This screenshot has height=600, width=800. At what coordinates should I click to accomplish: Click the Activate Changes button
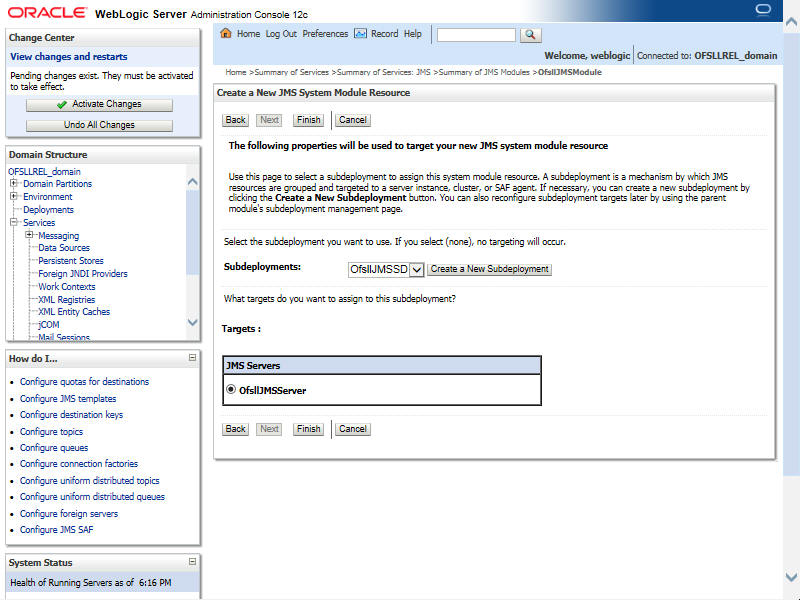click(99, 105)
